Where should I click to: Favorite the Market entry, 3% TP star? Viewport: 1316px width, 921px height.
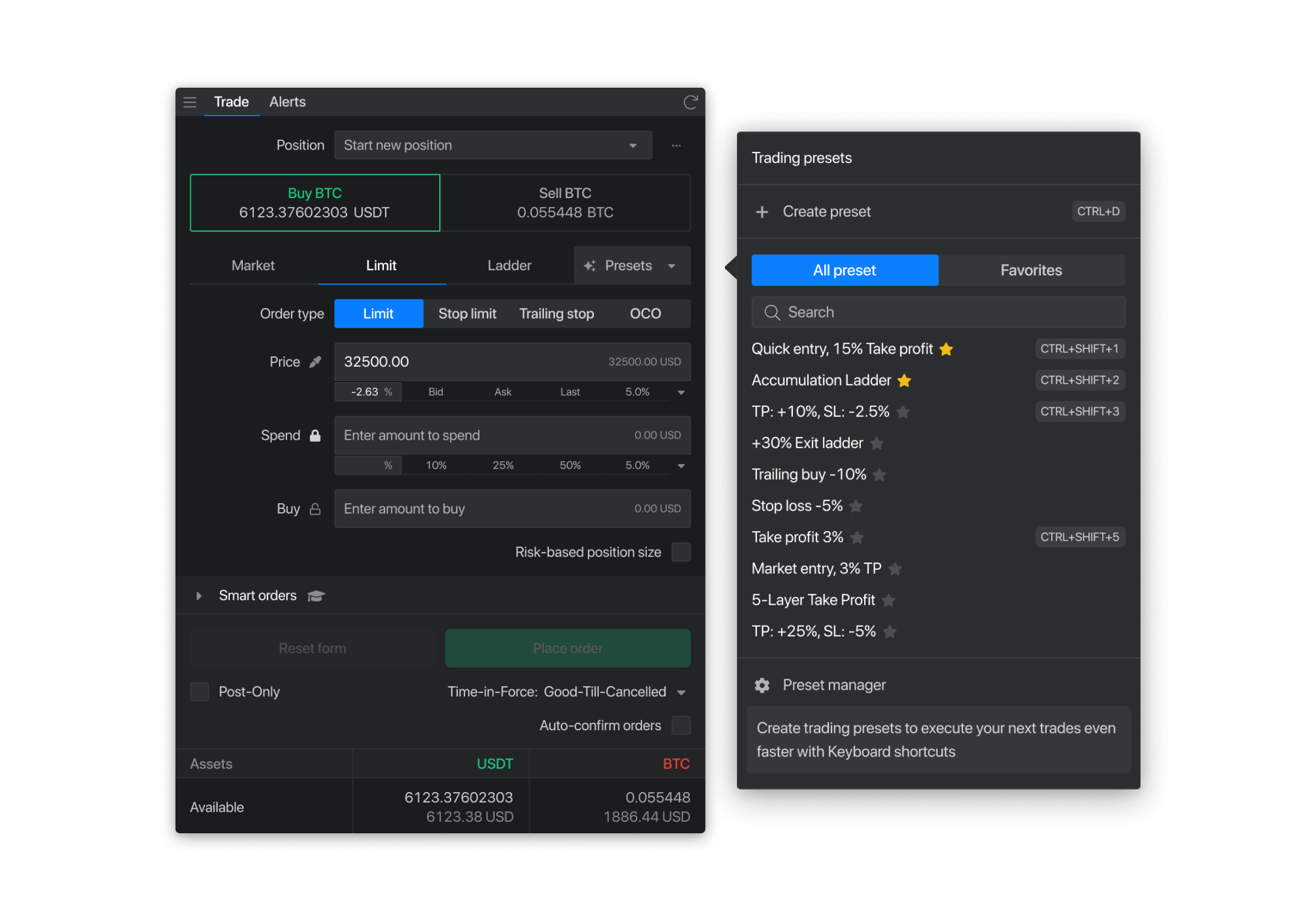pos(895,569)
